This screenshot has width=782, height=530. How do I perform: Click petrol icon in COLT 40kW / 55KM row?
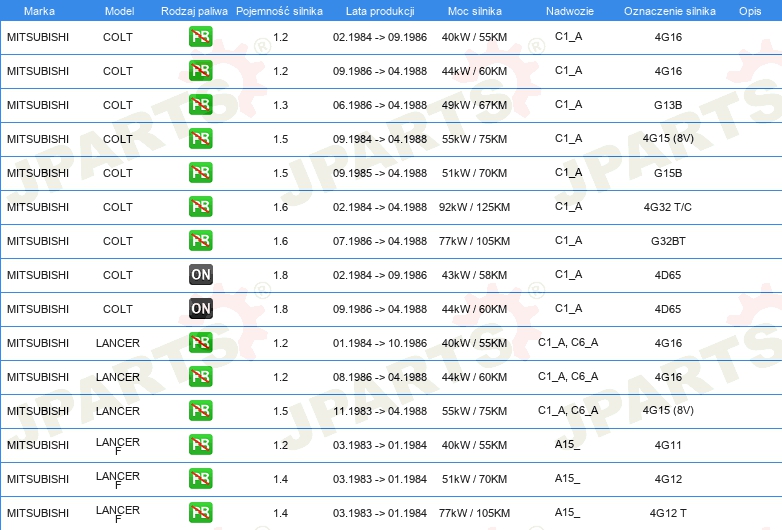(200, 37)
